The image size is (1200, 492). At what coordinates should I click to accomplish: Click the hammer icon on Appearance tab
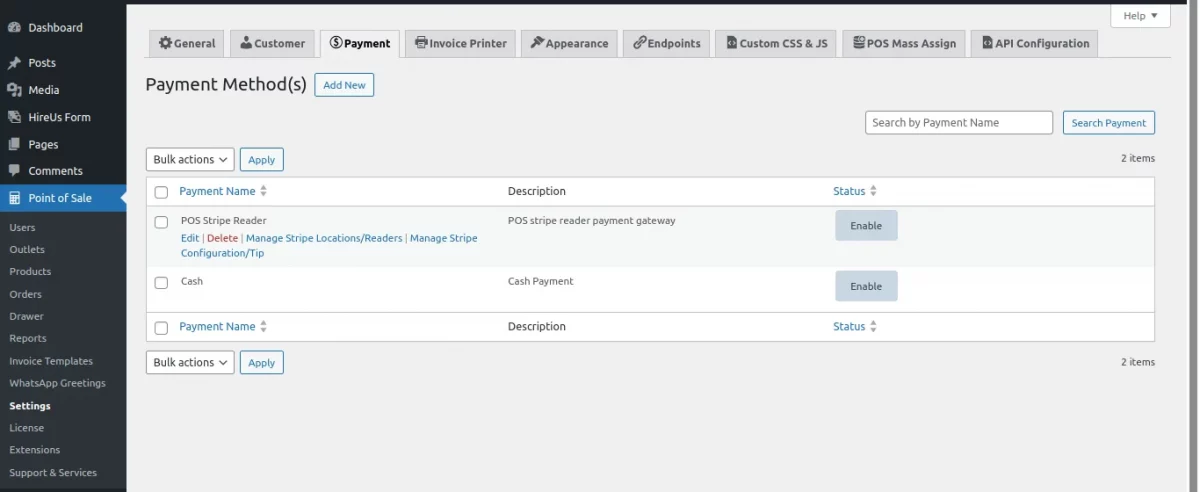click(x=537, y=43)
